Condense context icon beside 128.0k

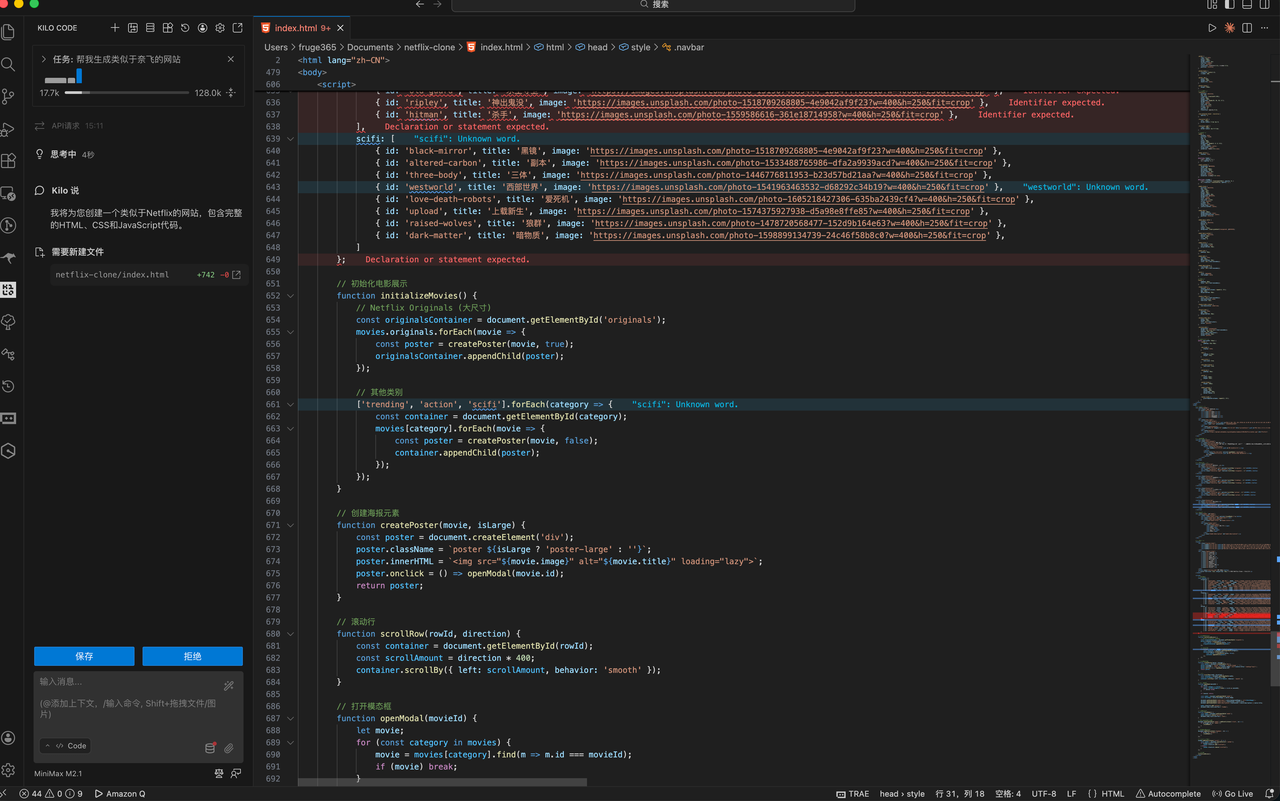231,93
